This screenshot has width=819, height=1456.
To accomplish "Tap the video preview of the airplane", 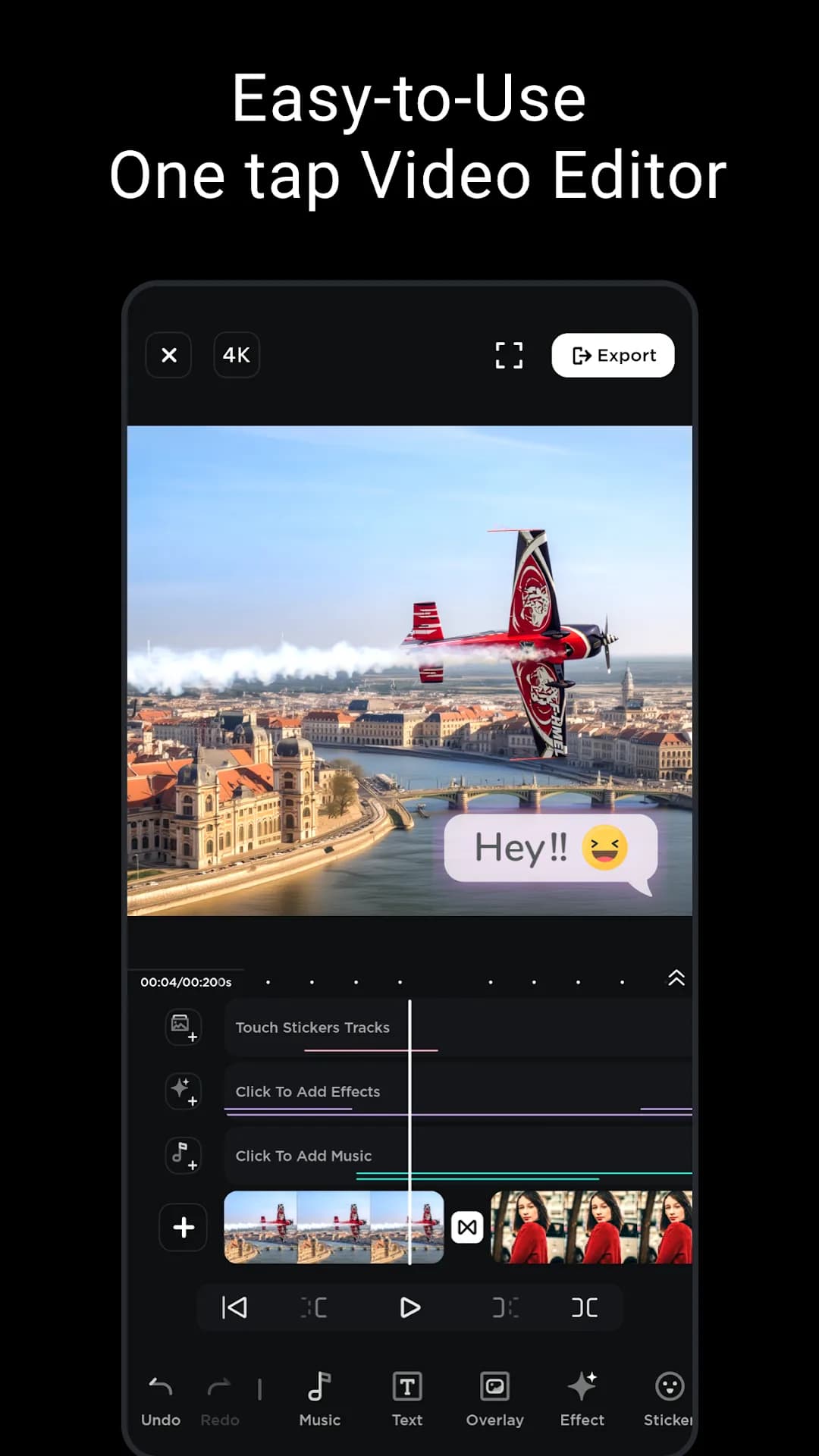I will (409, 670).
